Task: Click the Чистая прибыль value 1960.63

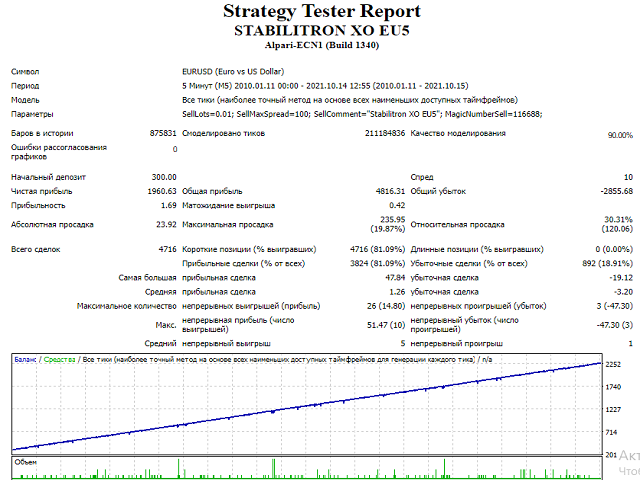Action: point(162,190)
